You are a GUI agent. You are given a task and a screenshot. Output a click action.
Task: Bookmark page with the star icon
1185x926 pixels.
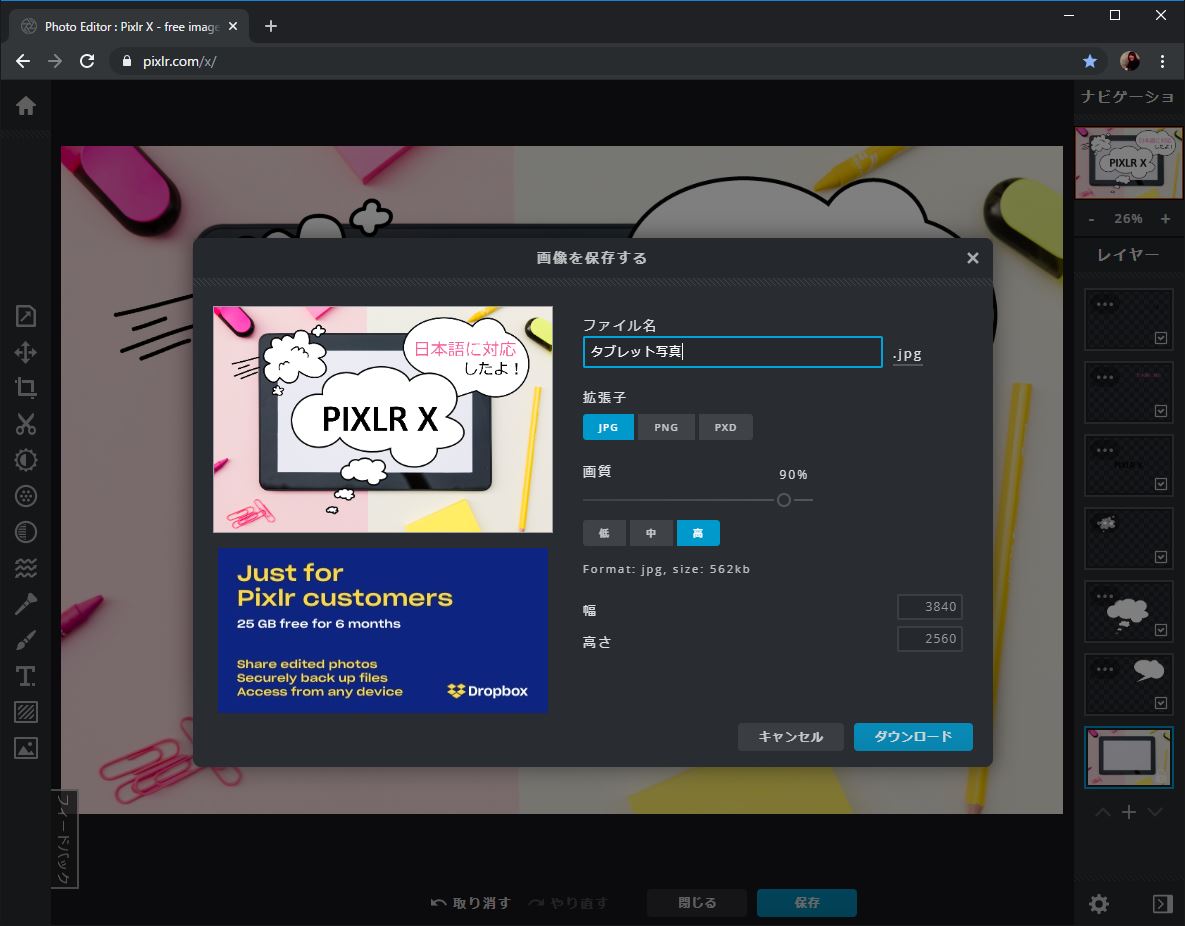coord(1090,61)
